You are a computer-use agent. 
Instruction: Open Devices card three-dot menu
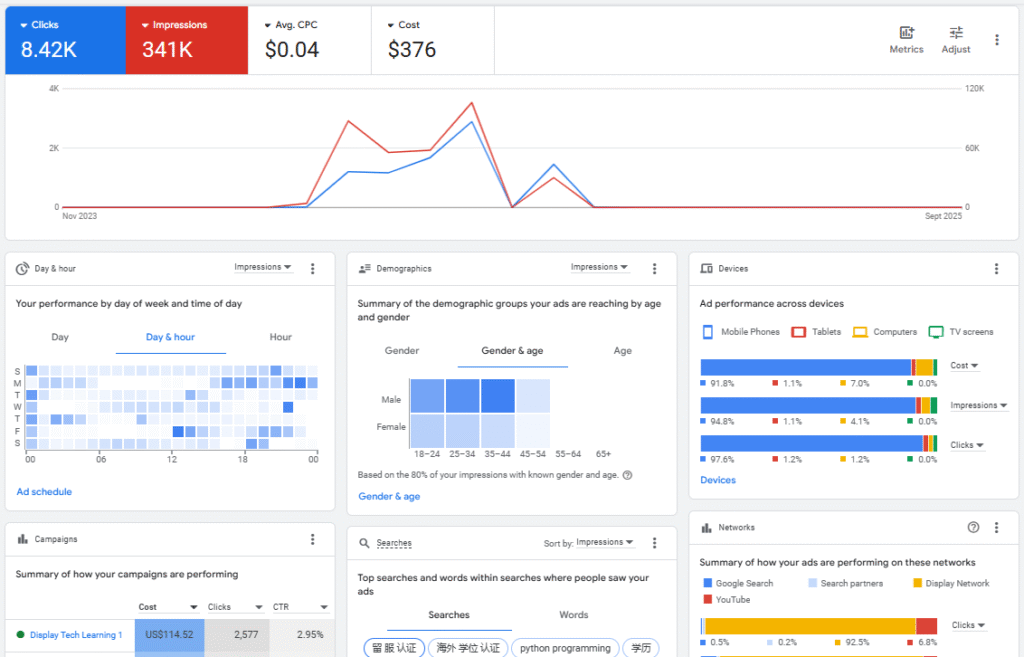[x=996, y=269]
